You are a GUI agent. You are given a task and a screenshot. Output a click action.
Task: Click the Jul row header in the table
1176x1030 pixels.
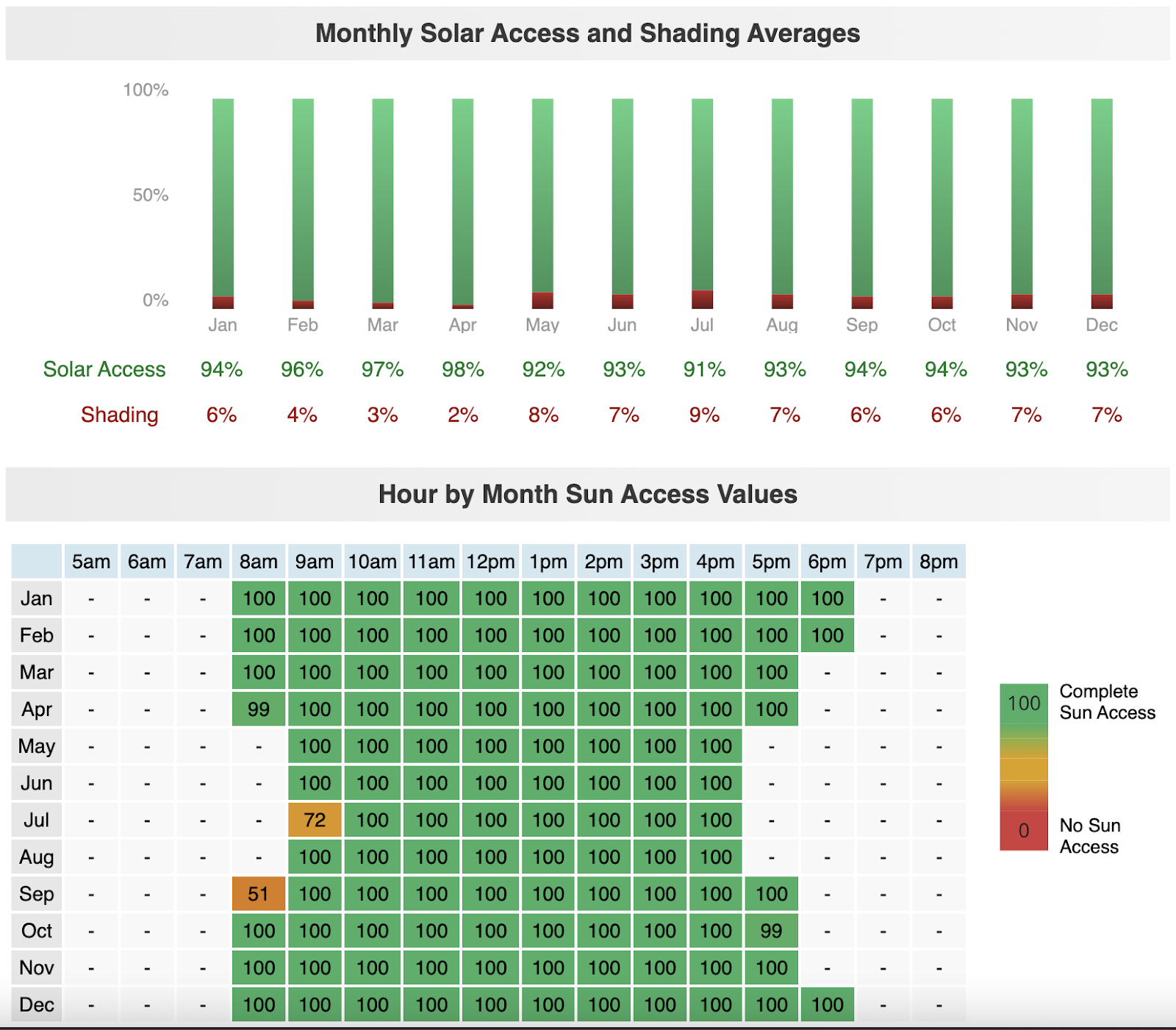37,820
